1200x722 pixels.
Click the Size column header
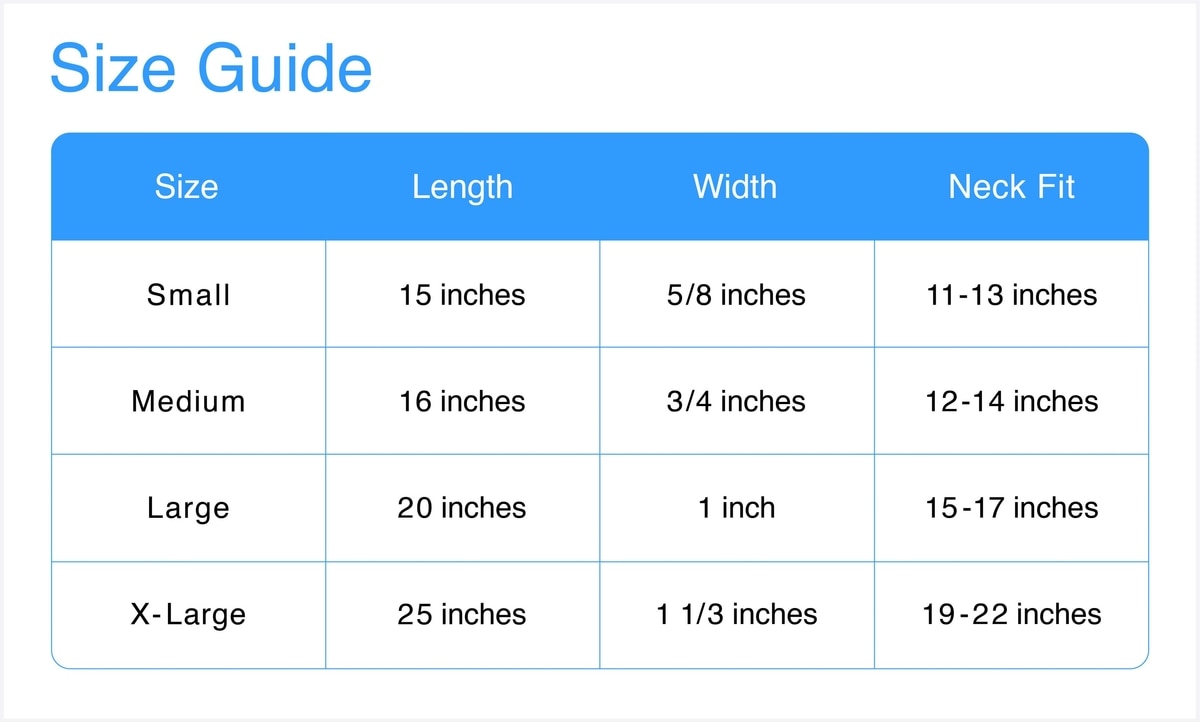pos(187,187)
